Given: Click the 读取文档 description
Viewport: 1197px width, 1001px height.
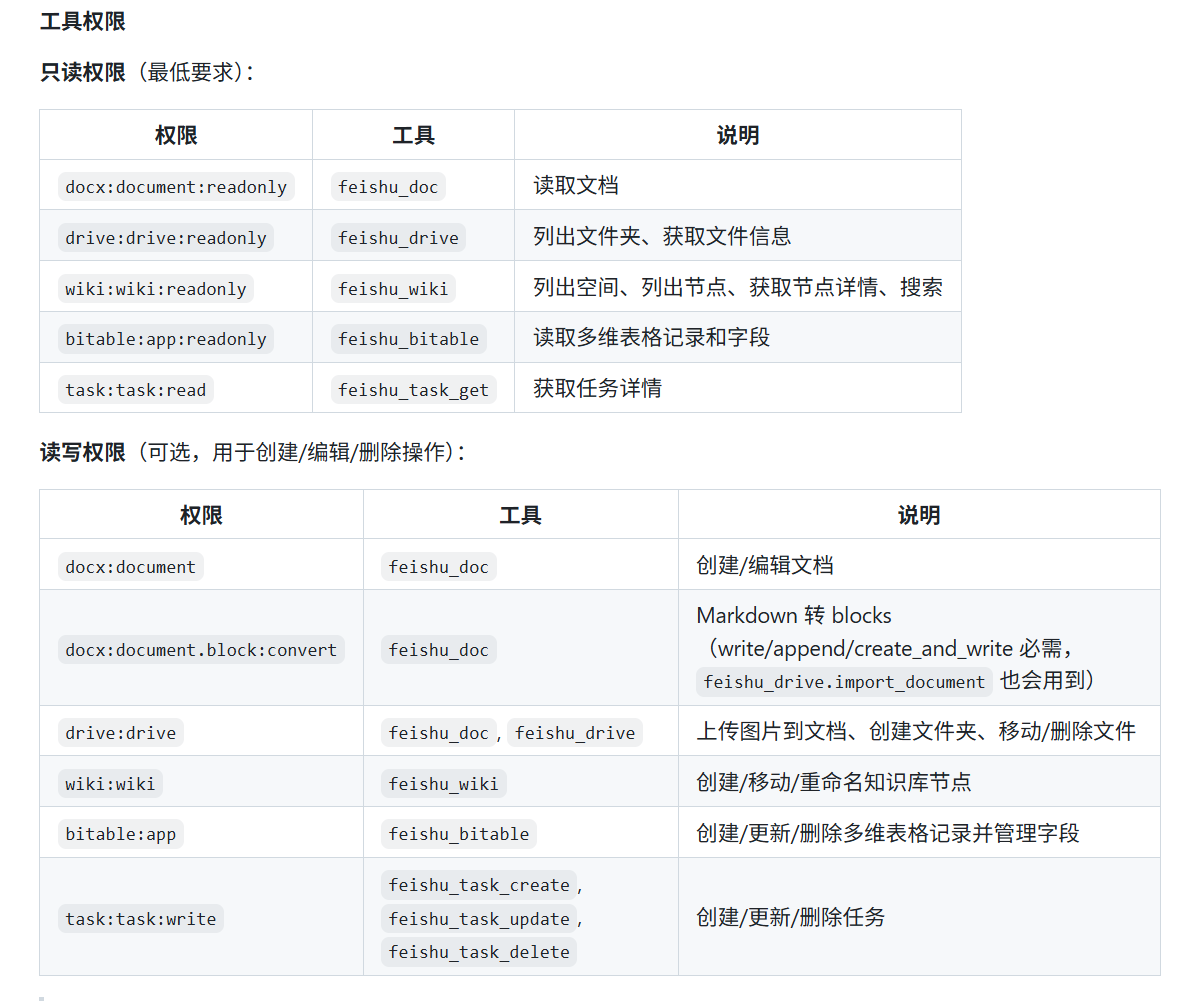Looking at the screenshot, I should coord(576,186).
